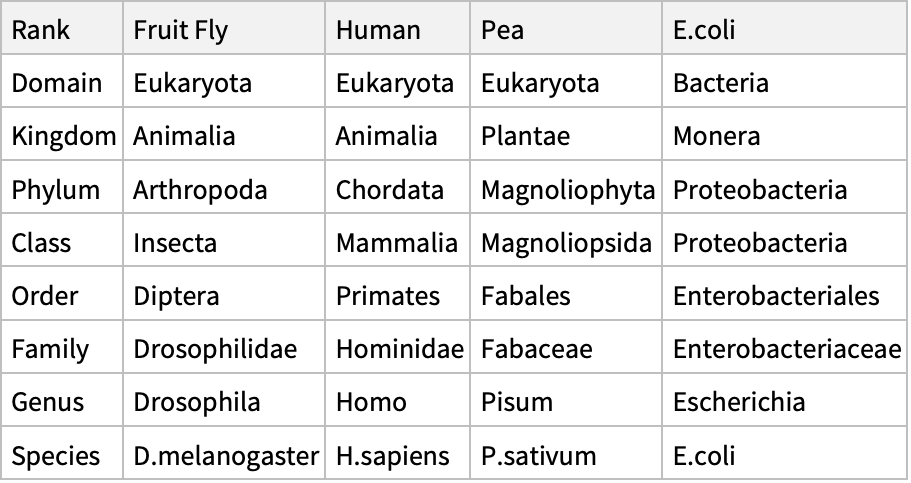Click the Human header cell

point(397,28)
